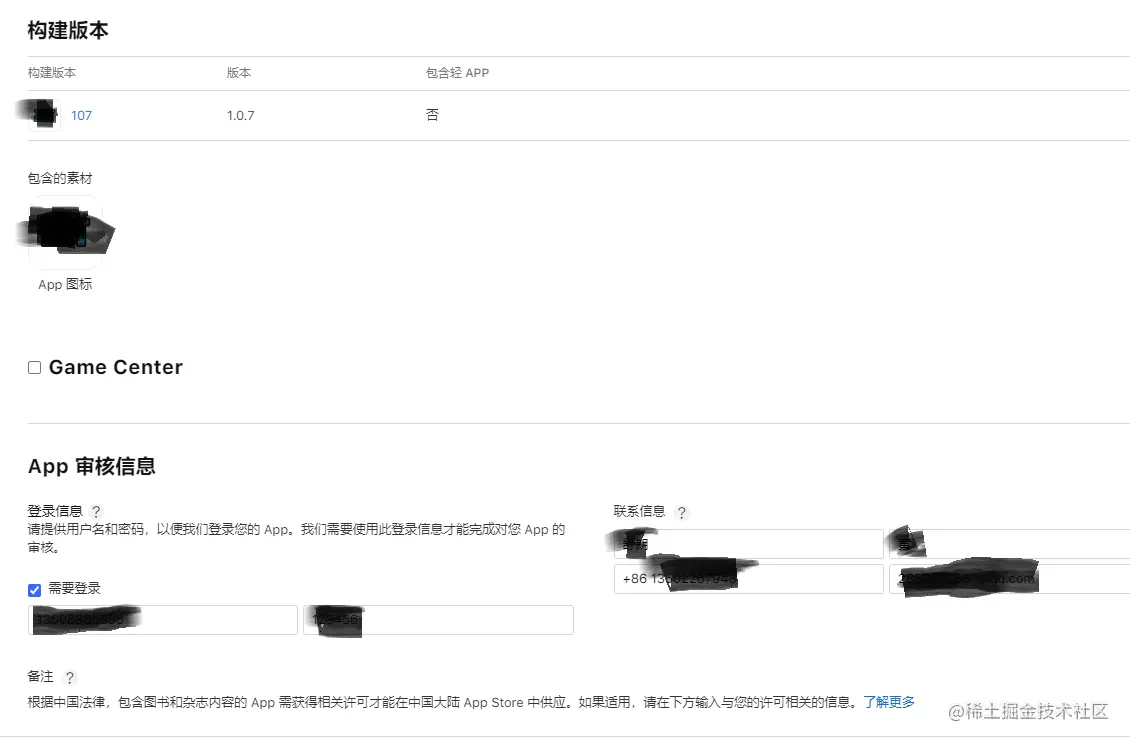
Task: Select build icon beside 107
Action: pyautogui.click(x=44, y=115)
